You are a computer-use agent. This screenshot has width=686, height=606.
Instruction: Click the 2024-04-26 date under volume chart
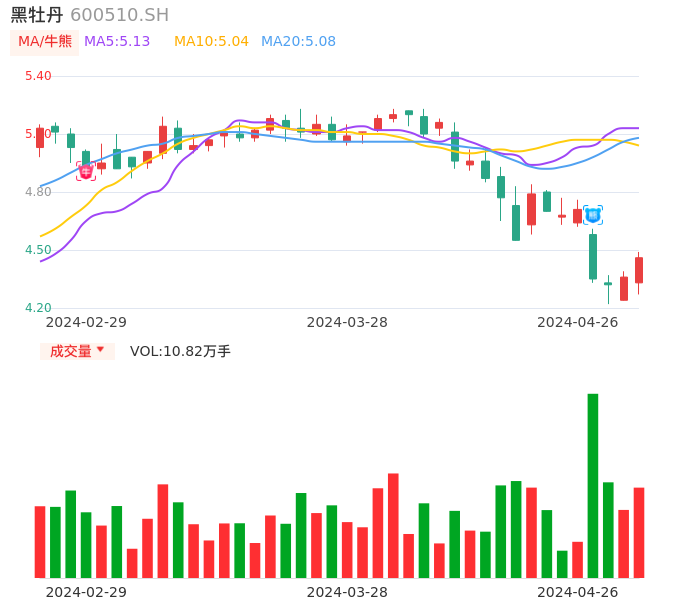578,592
